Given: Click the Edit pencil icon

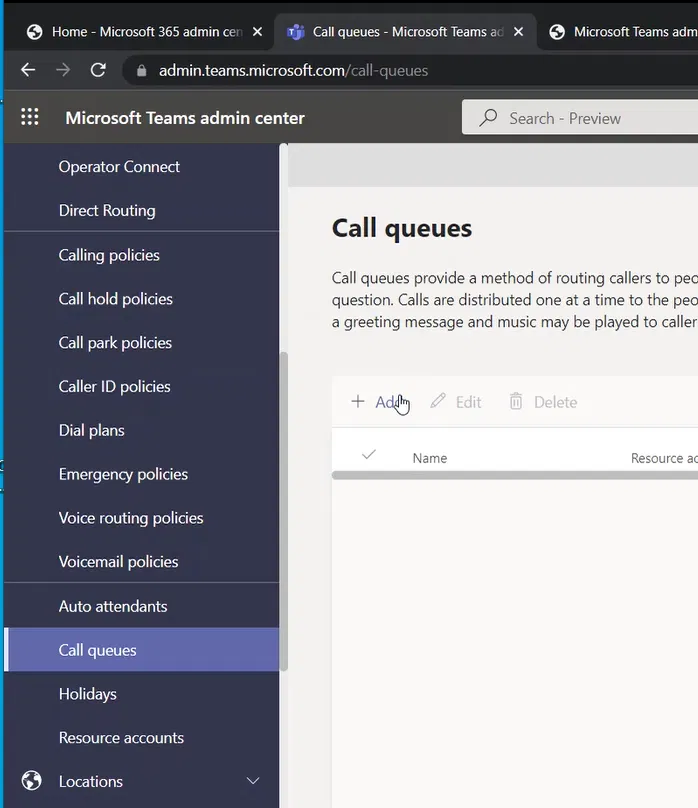Looking at the screenshot, I should point(438,402).
